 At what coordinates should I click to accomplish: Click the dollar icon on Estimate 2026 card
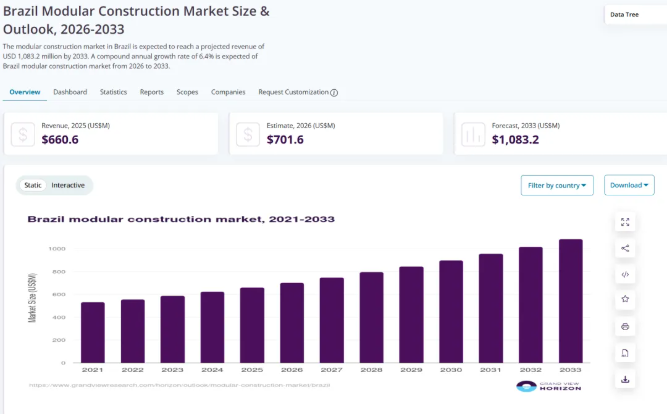coord(248,134)
